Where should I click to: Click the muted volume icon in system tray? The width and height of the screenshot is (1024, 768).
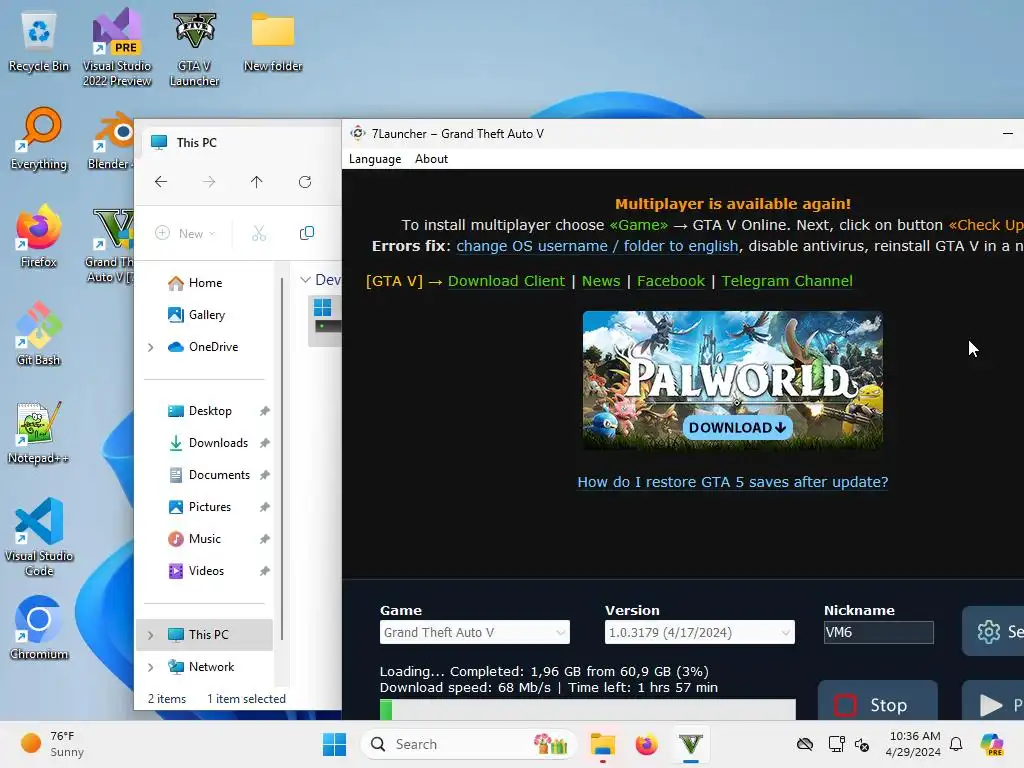(862, 744)
